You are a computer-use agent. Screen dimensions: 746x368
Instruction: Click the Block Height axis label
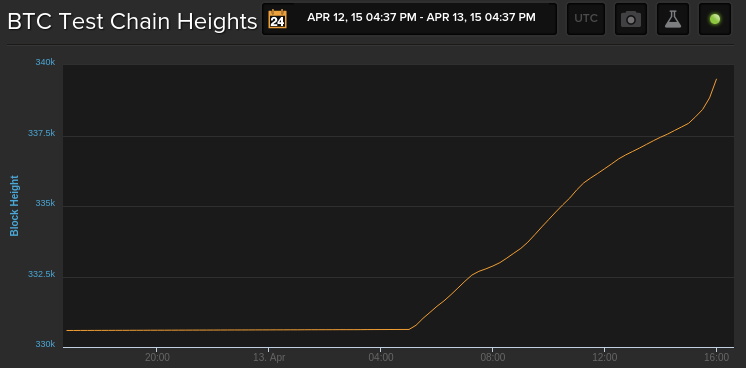click(14, 206)
